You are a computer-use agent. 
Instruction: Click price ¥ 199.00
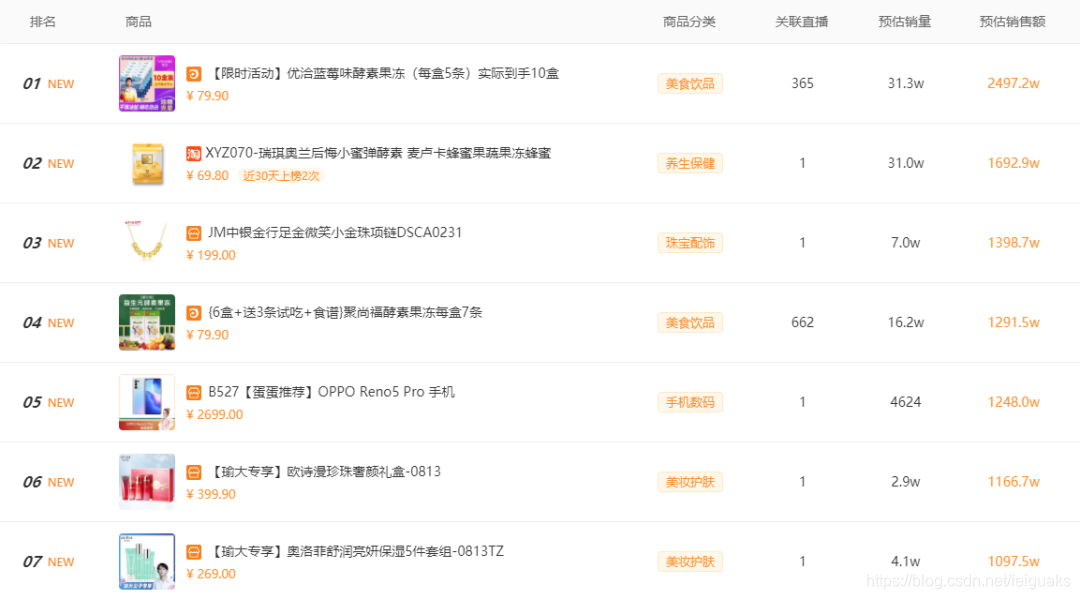coord(211,255)
